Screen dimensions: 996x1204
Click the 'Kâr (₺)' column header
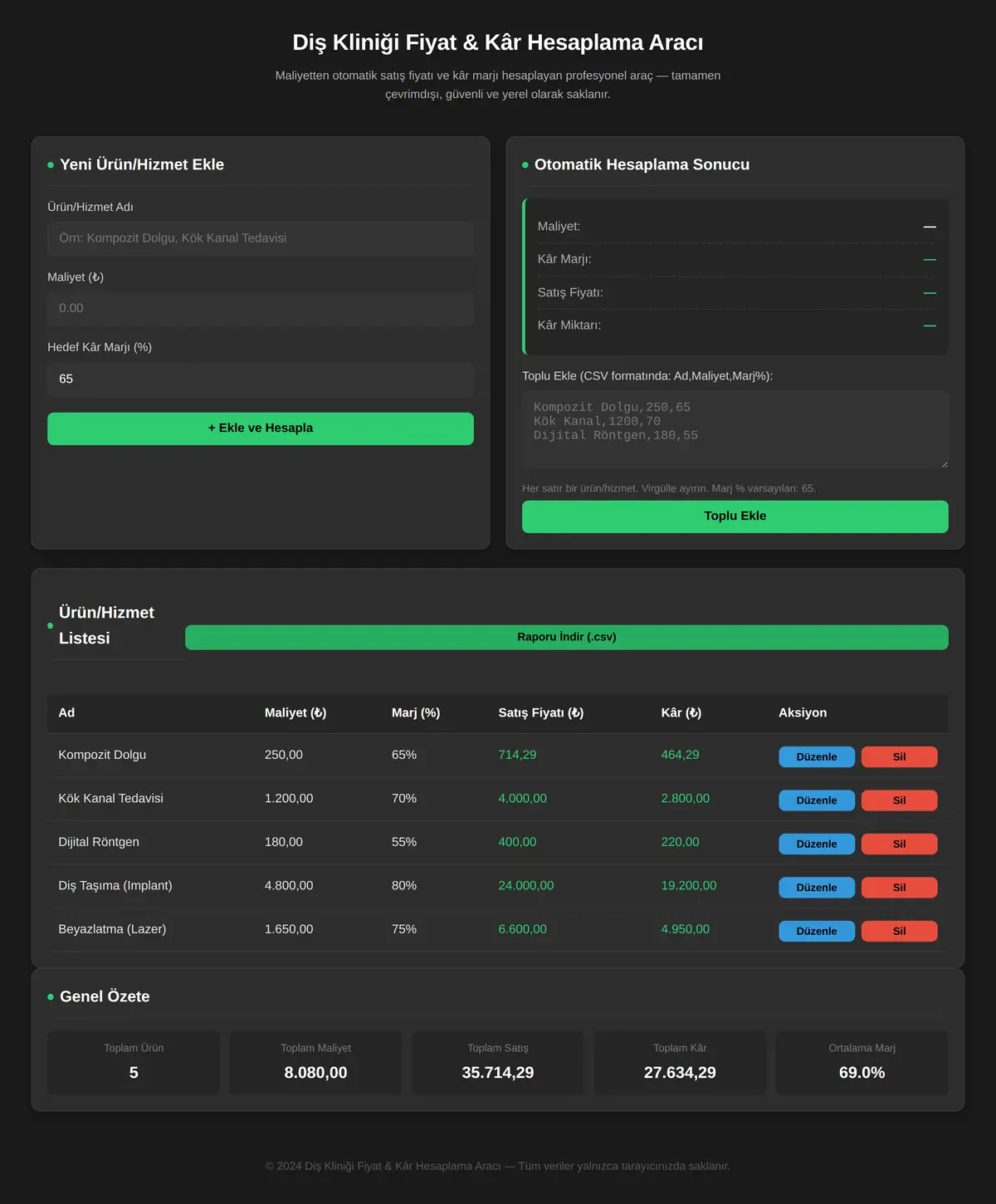681,713
